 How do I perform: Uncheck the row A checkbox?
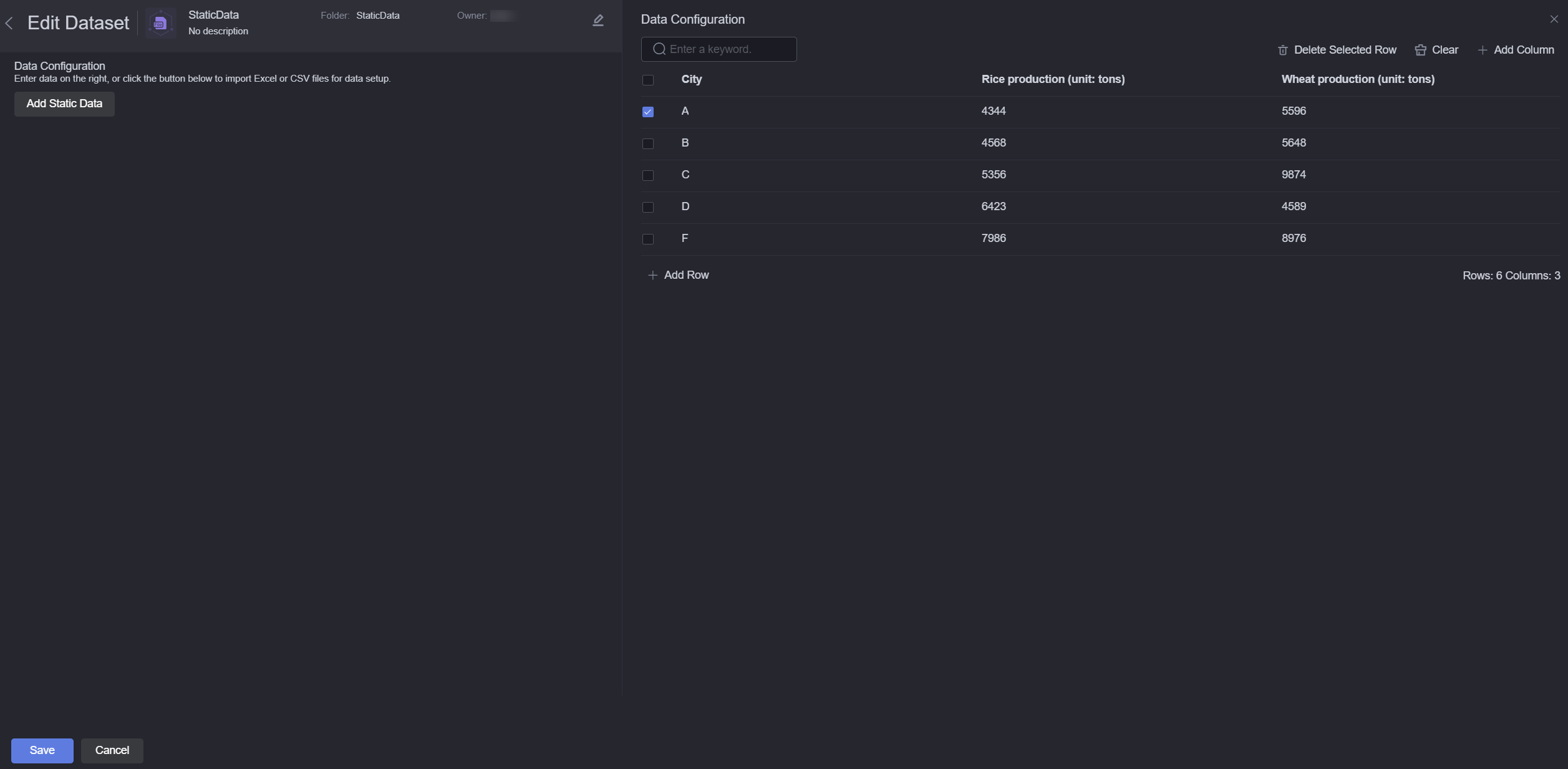pyautogui.click(x=648, y=112)
